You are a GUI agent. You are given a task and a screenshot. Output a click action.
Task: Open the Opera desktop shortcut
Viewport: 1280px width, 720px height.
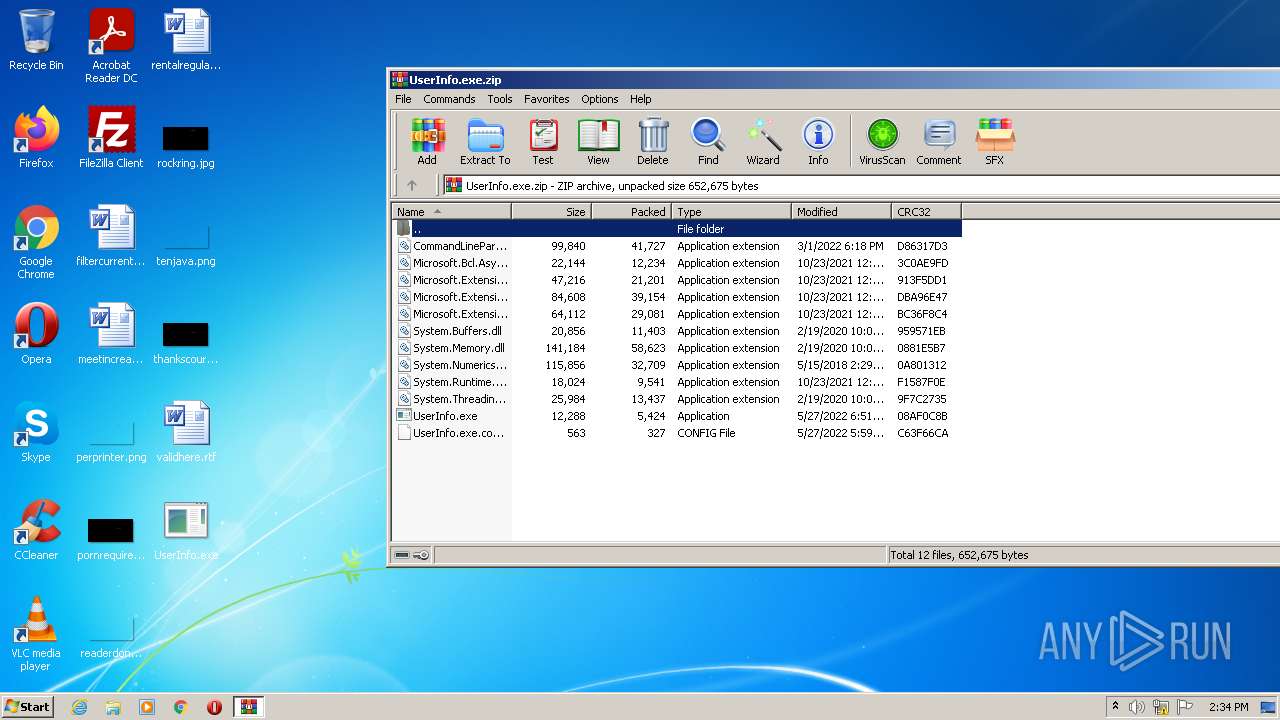[36, 334]
